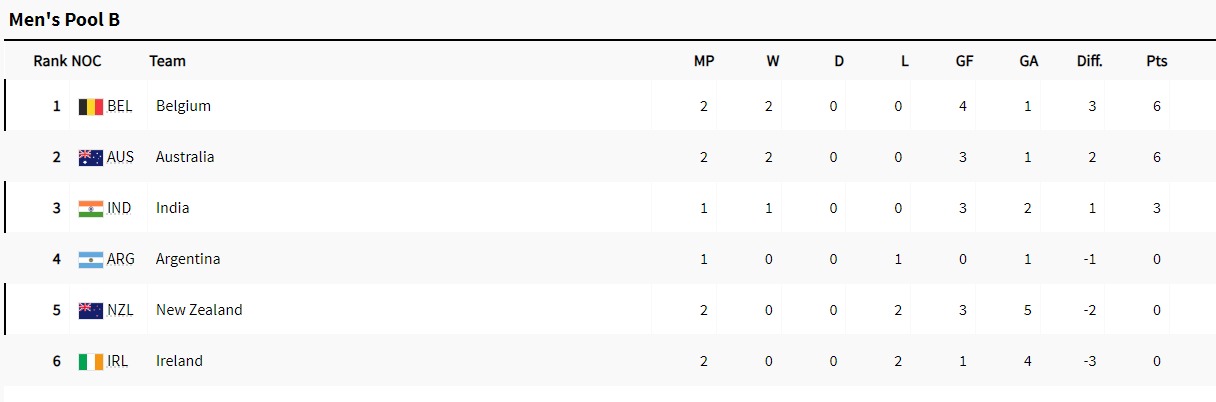
Task: Click the Australia flag icon
Action: click(91, 157)
